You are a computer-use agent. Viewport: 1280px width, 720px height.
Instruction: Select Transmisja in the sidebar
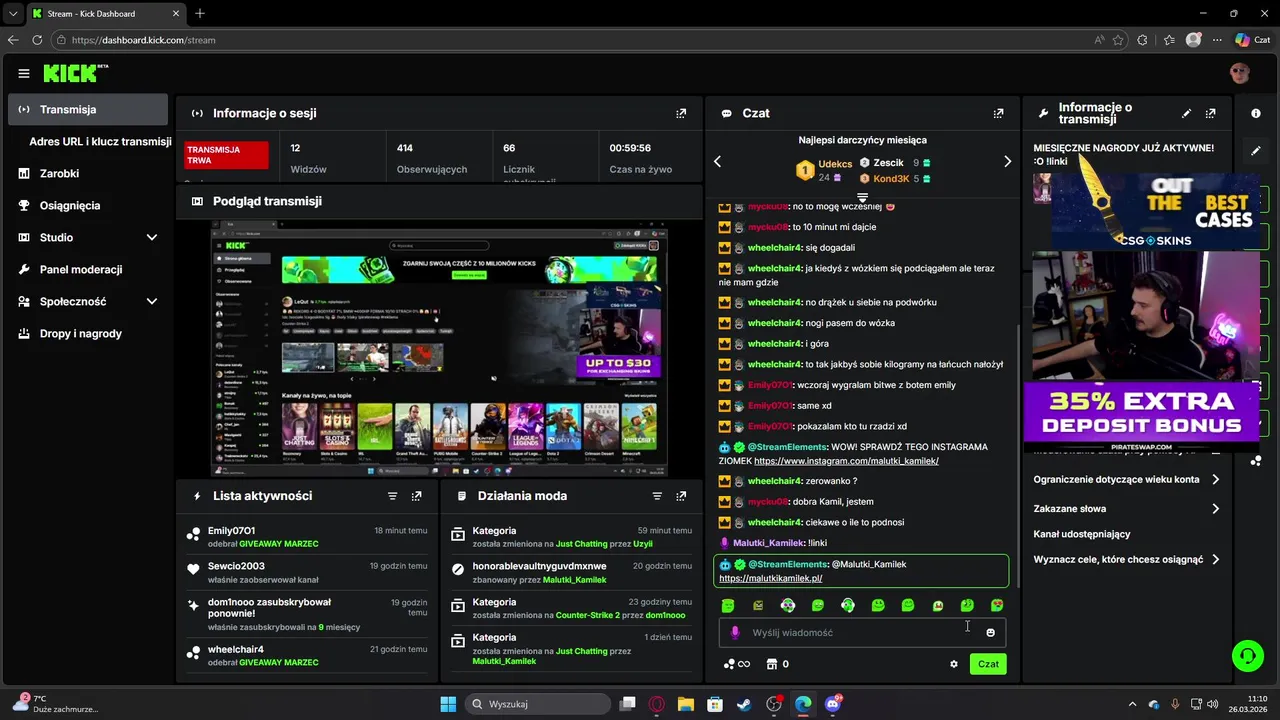(x=88, y=109)
